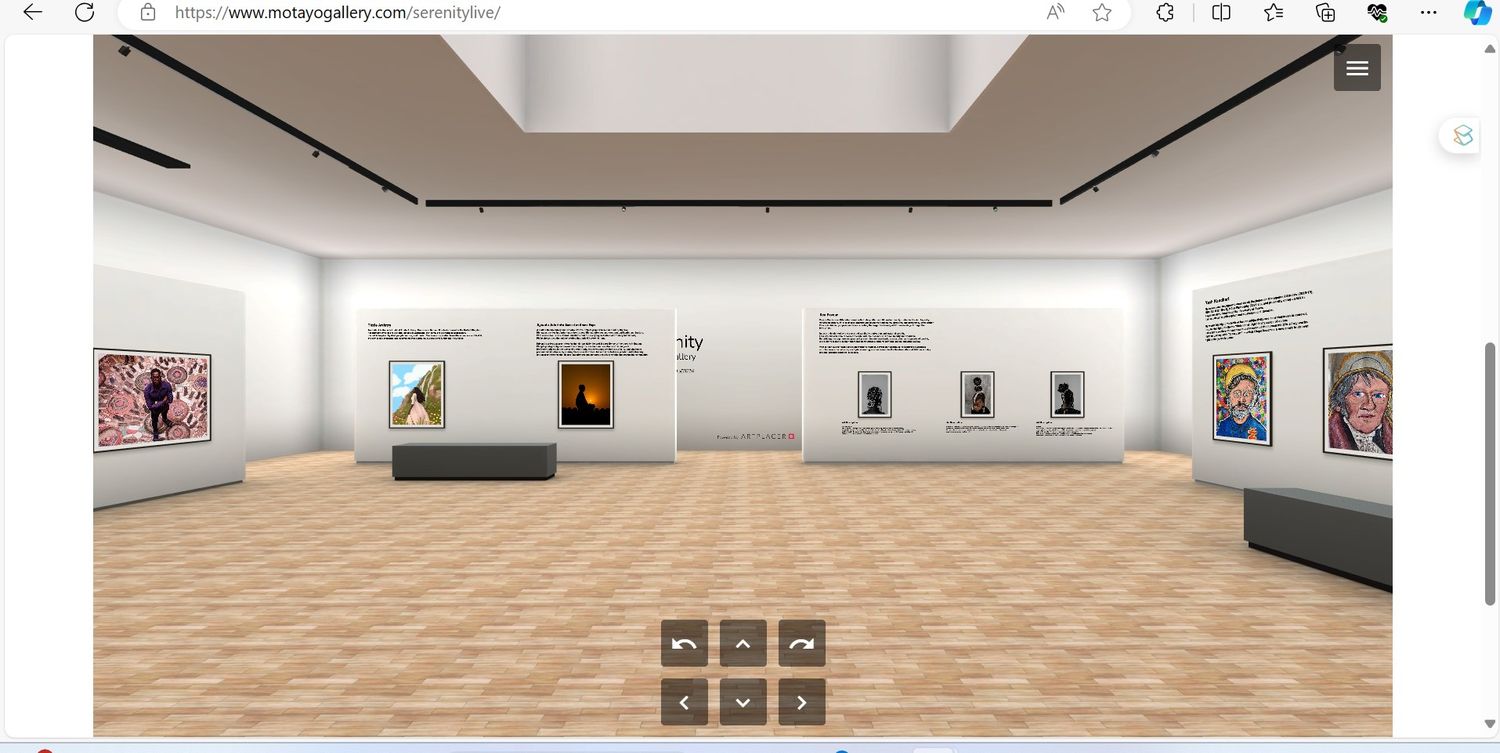View the sunset silhouette artwork
Viewport: 1500px width, 753px height.
(585, 395)
